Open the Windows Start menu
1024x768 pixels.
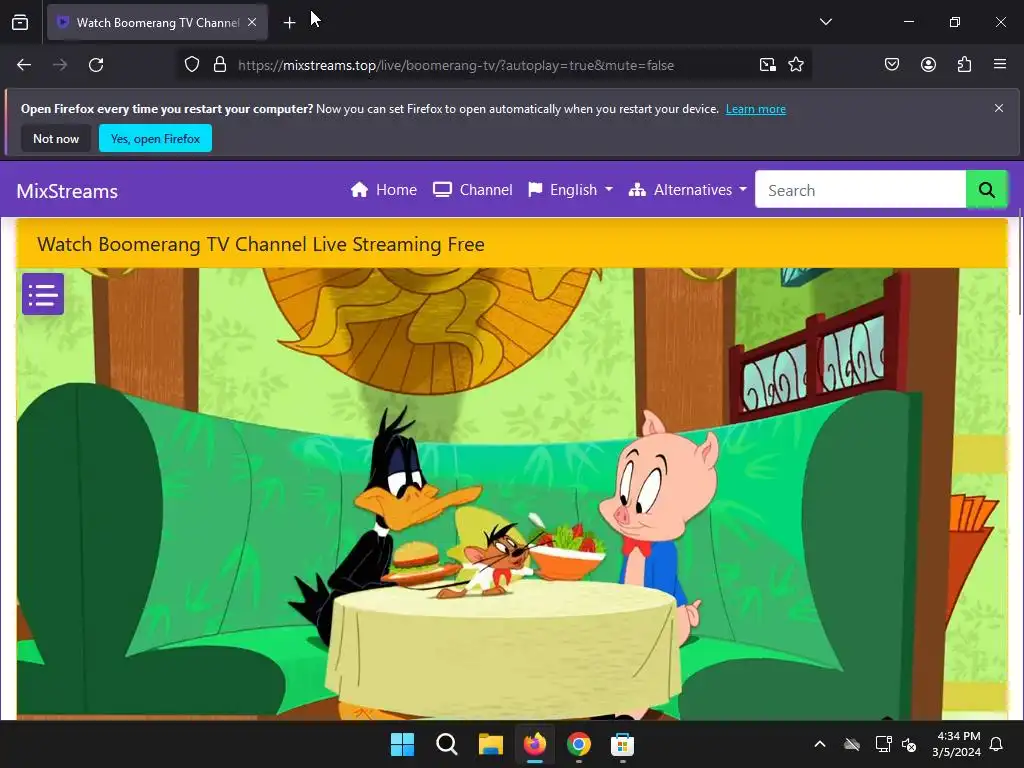402,744
